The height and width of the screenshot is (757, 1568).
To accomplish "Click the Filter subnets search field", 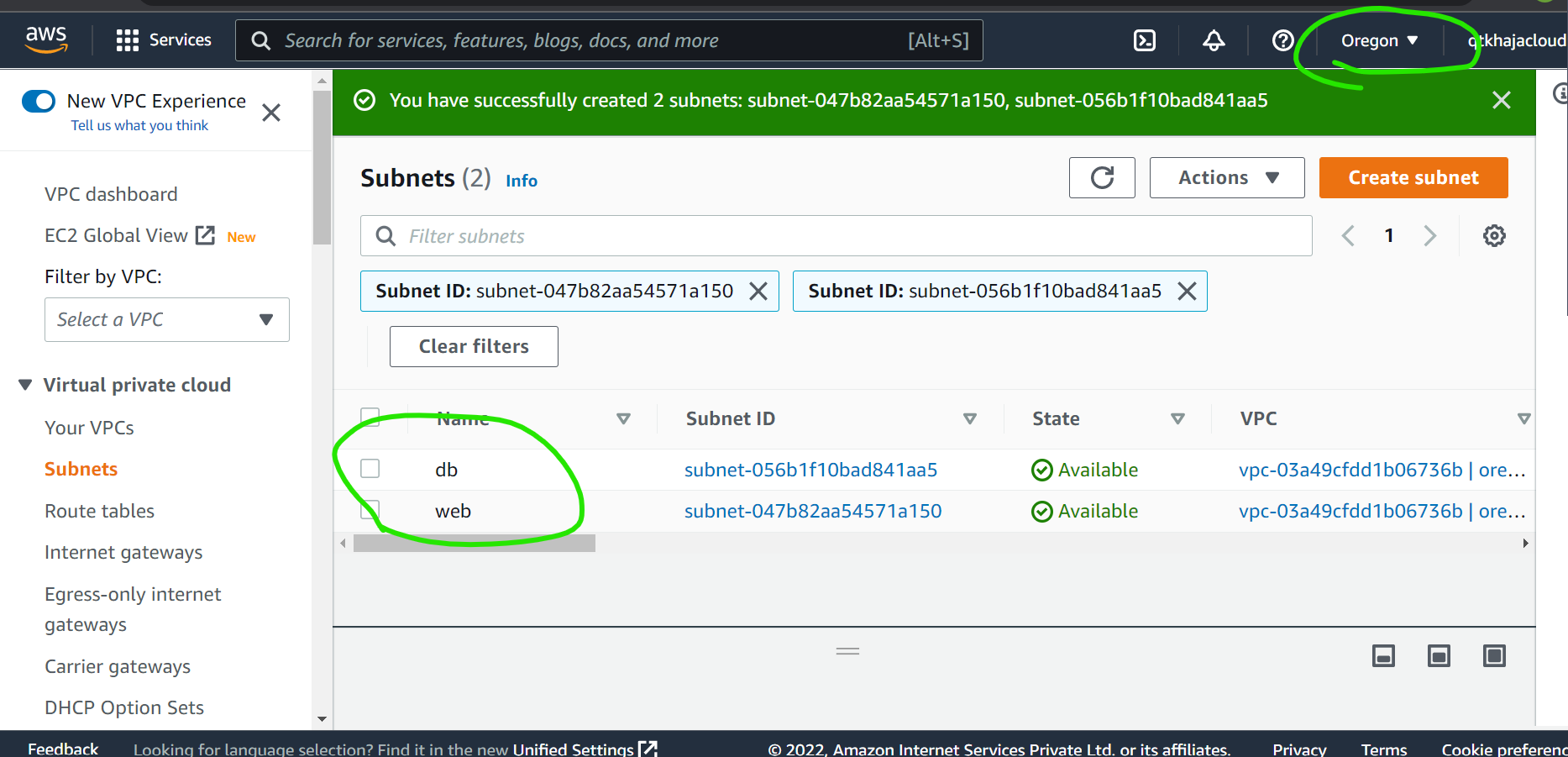I will click(x=836, y=236).
